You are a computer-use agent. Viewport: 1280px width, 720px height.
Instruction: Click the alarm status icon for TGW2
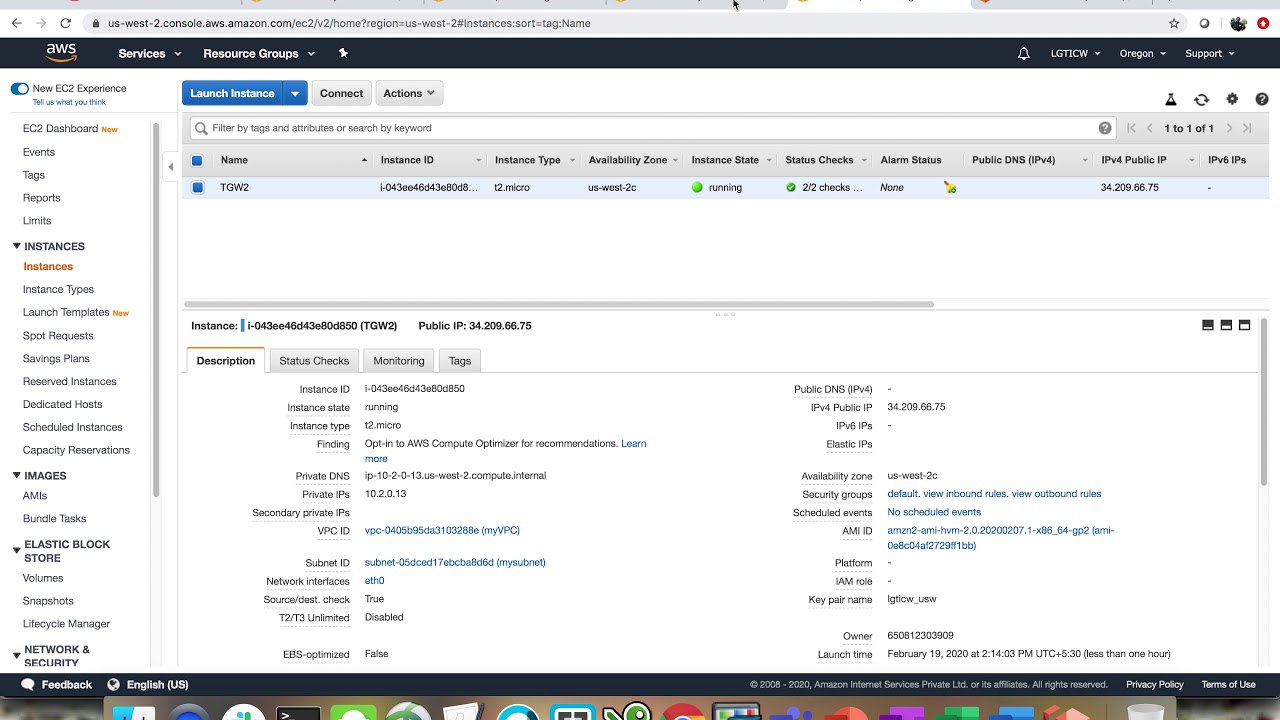pos(950,187)
